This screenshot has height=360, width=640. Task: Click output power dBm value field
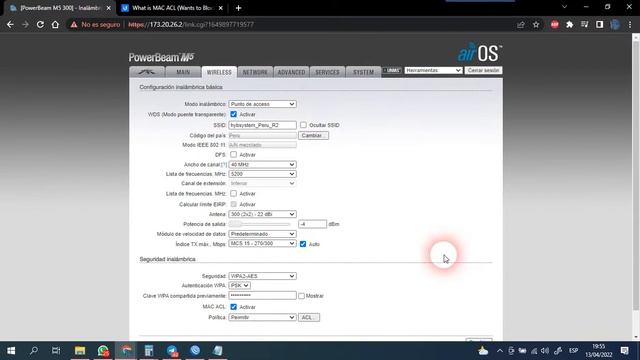pos(312,224)
